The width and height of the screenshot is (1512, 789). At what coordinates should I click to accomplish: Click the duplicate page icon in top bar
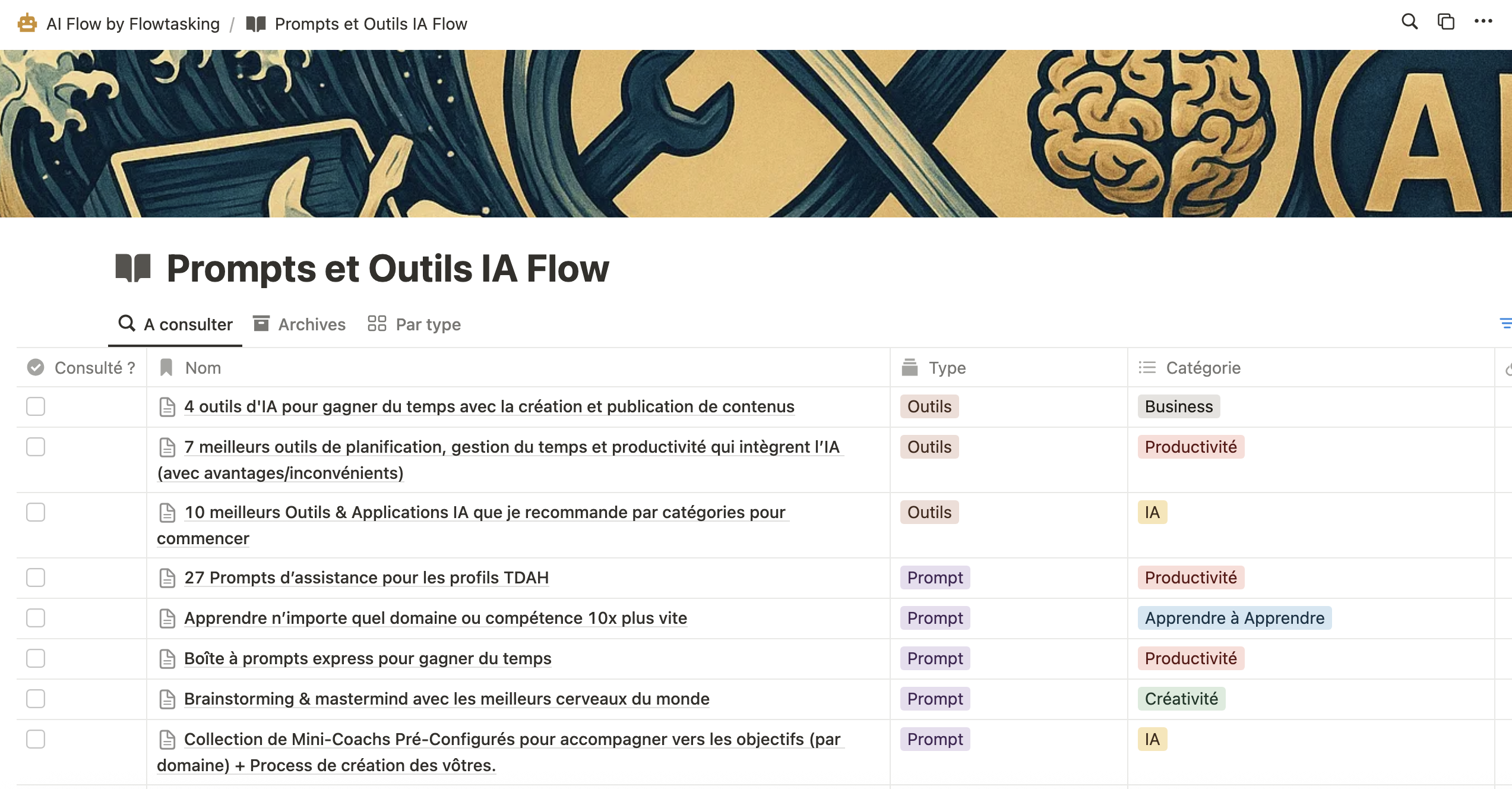[1445, 22]
